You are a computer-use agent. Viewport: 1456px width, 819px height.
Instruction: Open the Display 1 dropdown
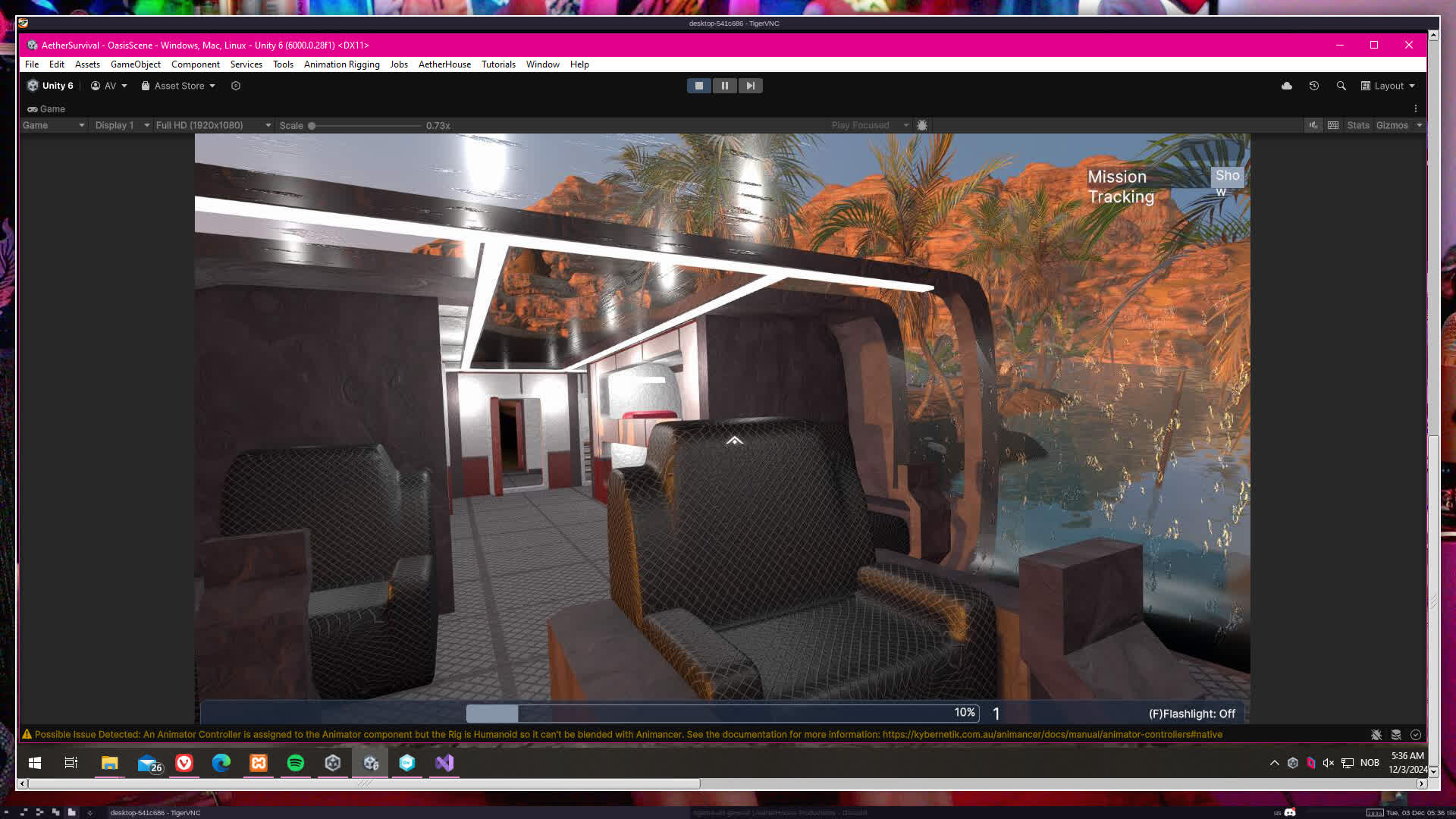(121, 125)
